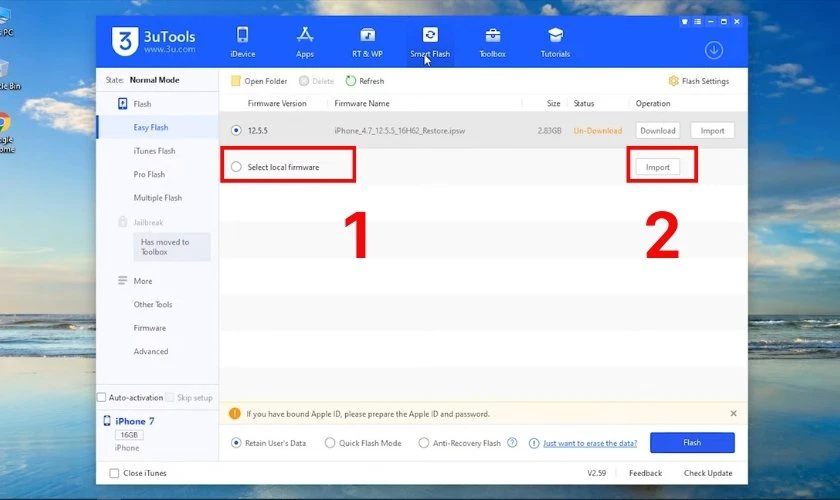Click the blue Flash button
The height and width of the screenshot is (500, 840).
[x=692, y=442]
